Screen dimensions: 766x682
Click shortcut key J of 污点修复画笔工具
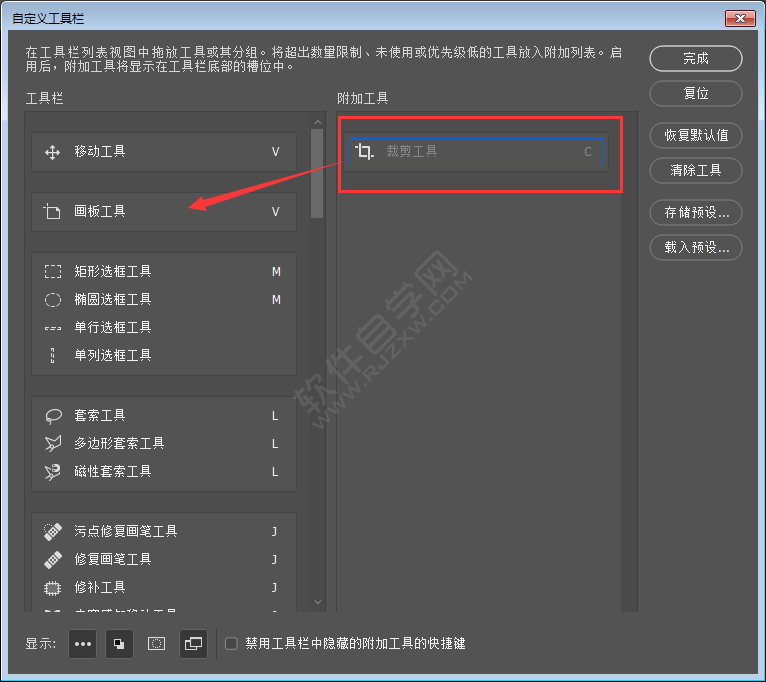275,532
